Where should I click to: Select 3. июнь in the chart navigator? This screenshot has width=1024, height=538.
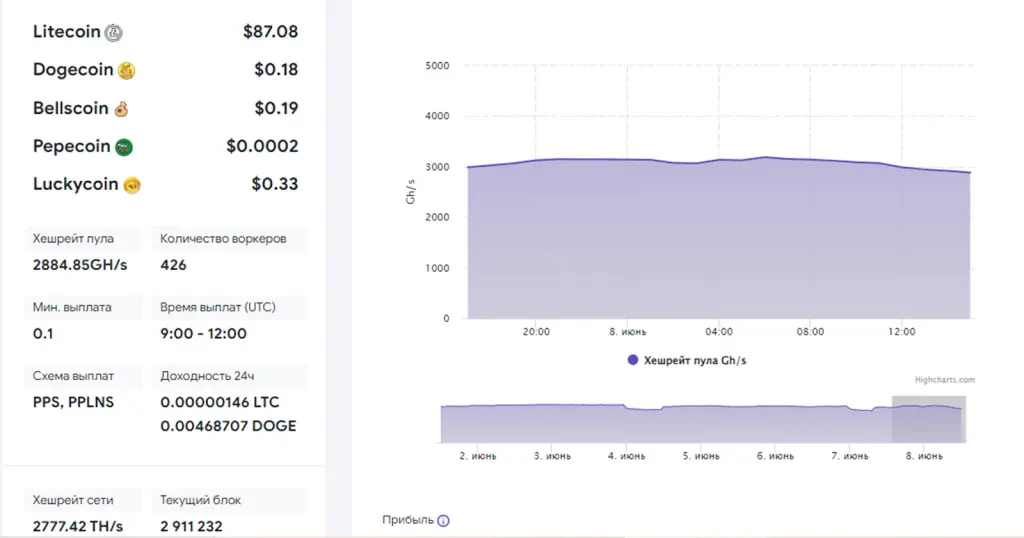552,456
